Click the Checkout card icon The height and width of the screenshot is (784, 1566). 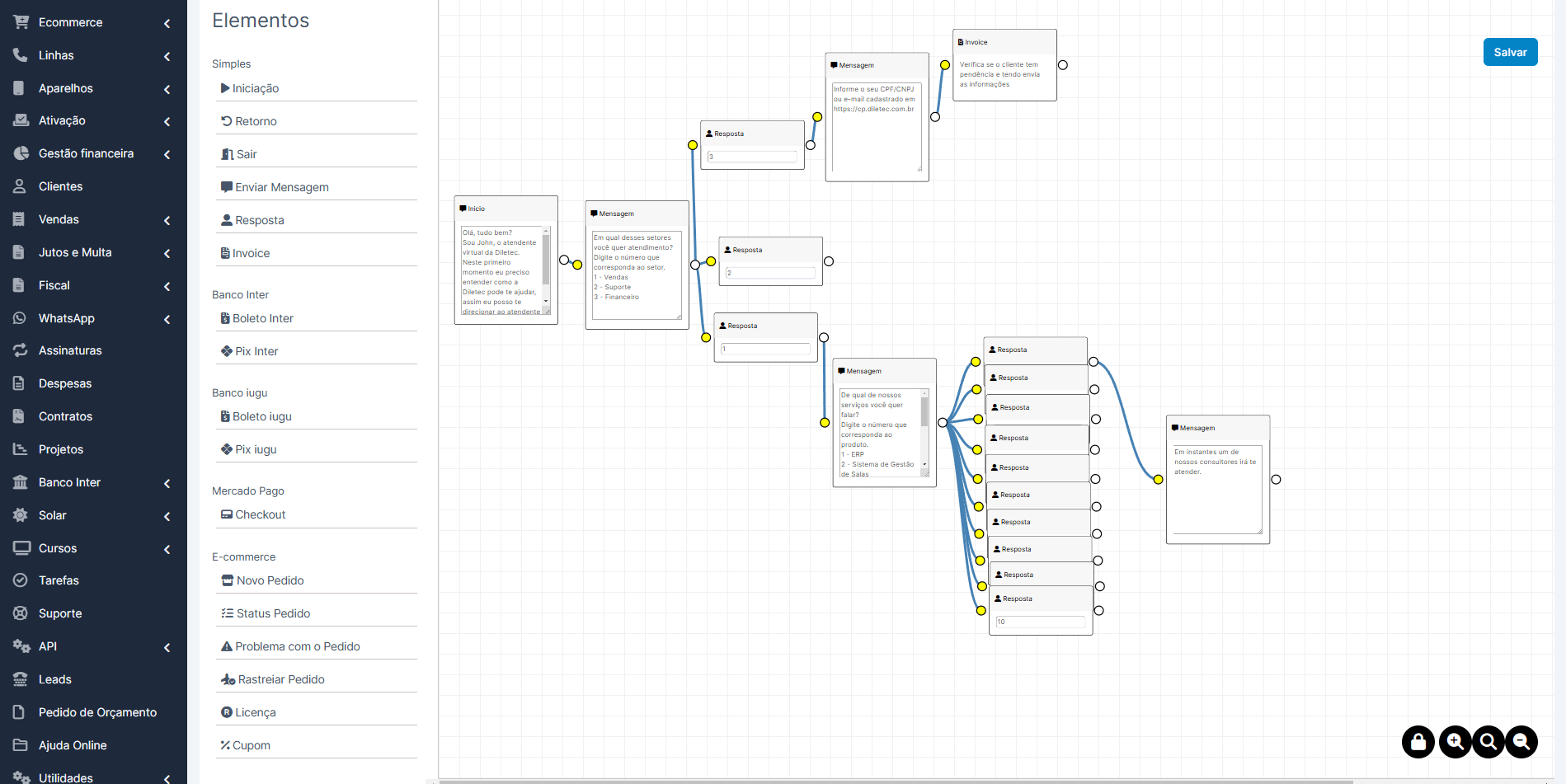coord(226,514)
